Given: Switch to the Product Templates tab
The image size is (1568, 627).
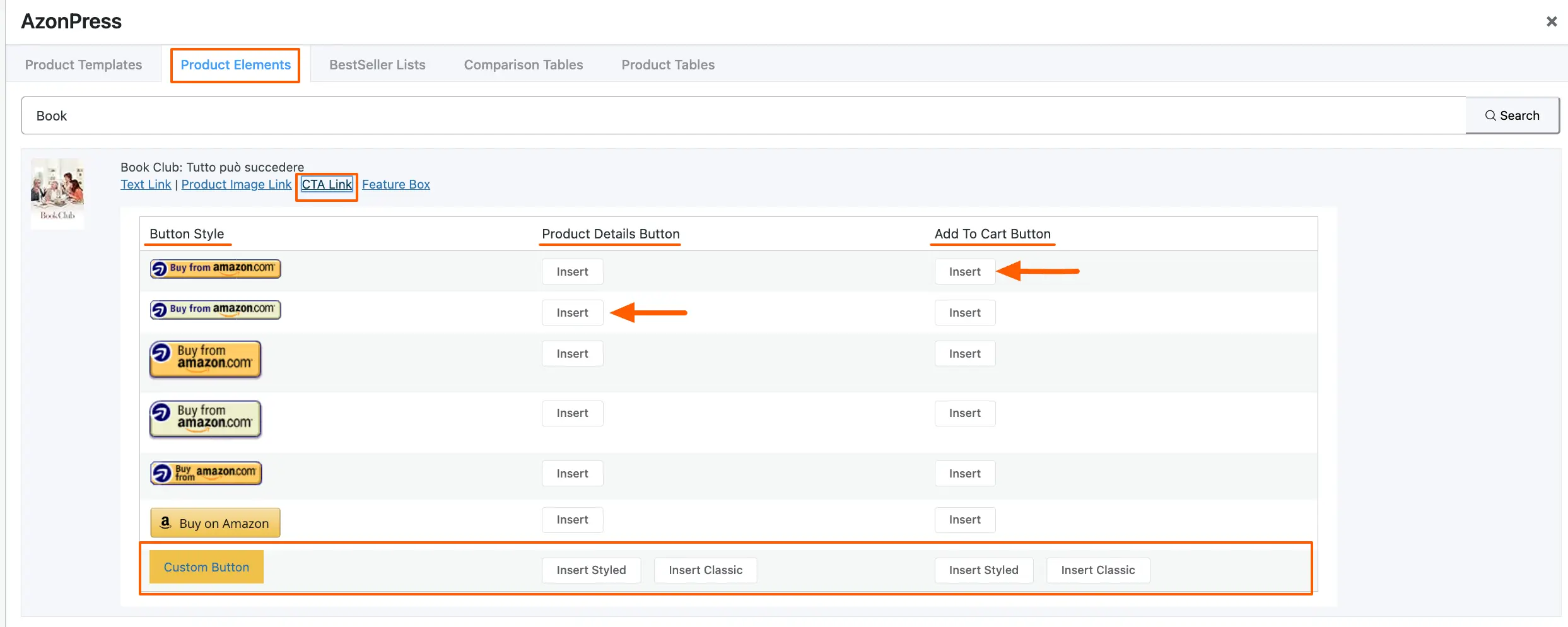Looking at the screenshot, I should [83, 65].
